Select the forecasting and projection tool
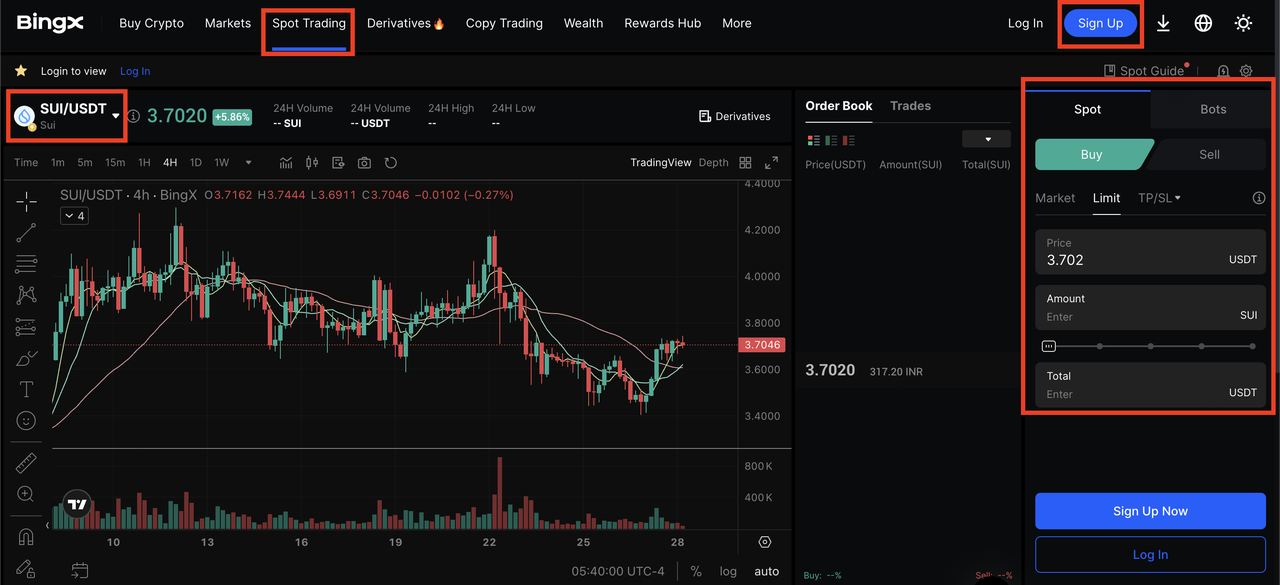Screen dimensions: 1280x585 (26, 327)
